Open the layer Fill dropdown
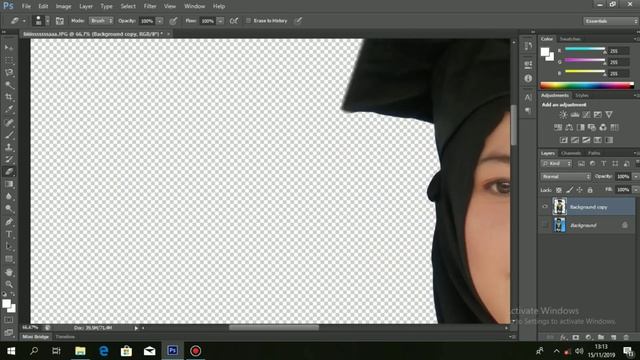 click(636, 190)
